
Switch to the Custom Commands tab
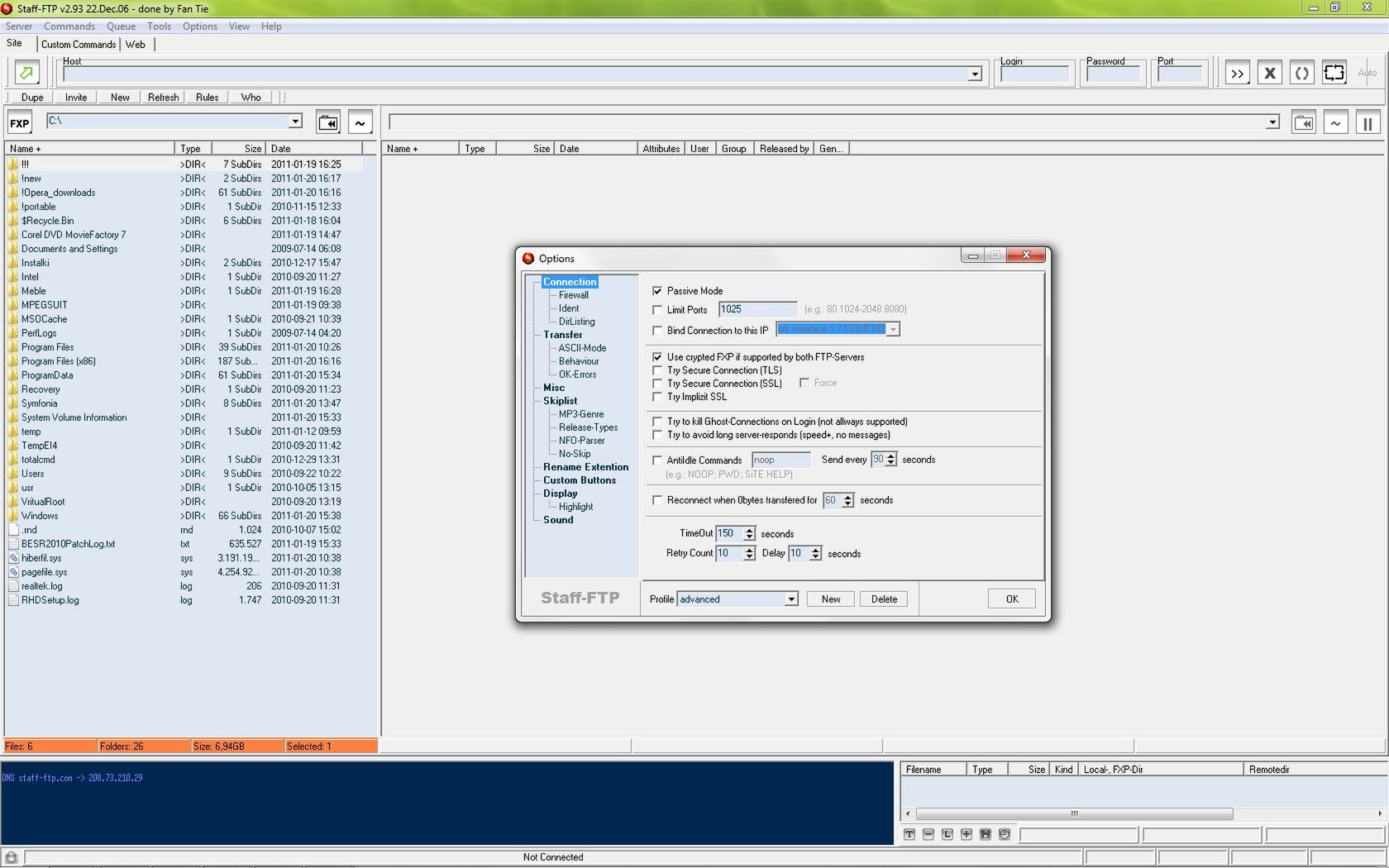(x=79, y=45)
